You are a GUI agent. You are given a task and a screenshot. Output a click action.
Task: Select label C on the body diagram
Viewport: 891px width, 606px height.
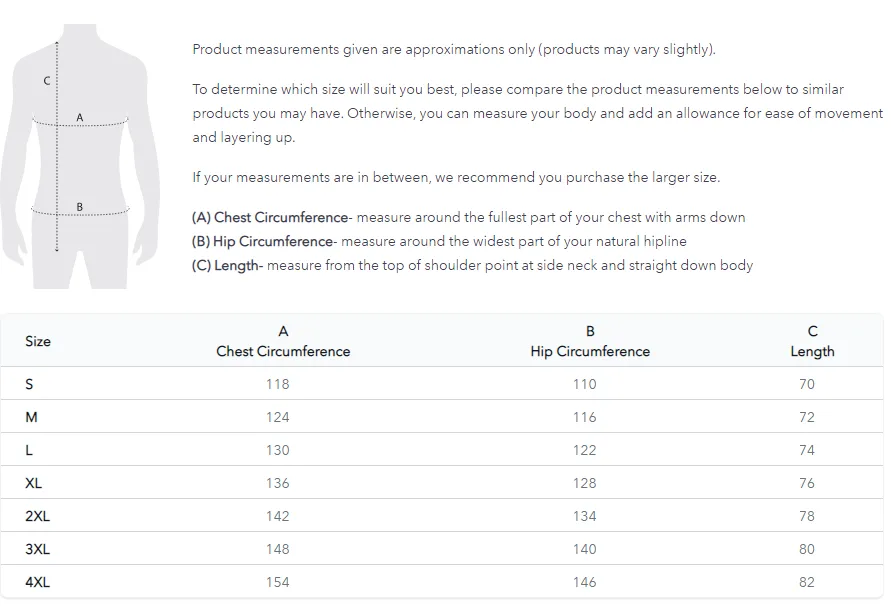coord(47,81)
